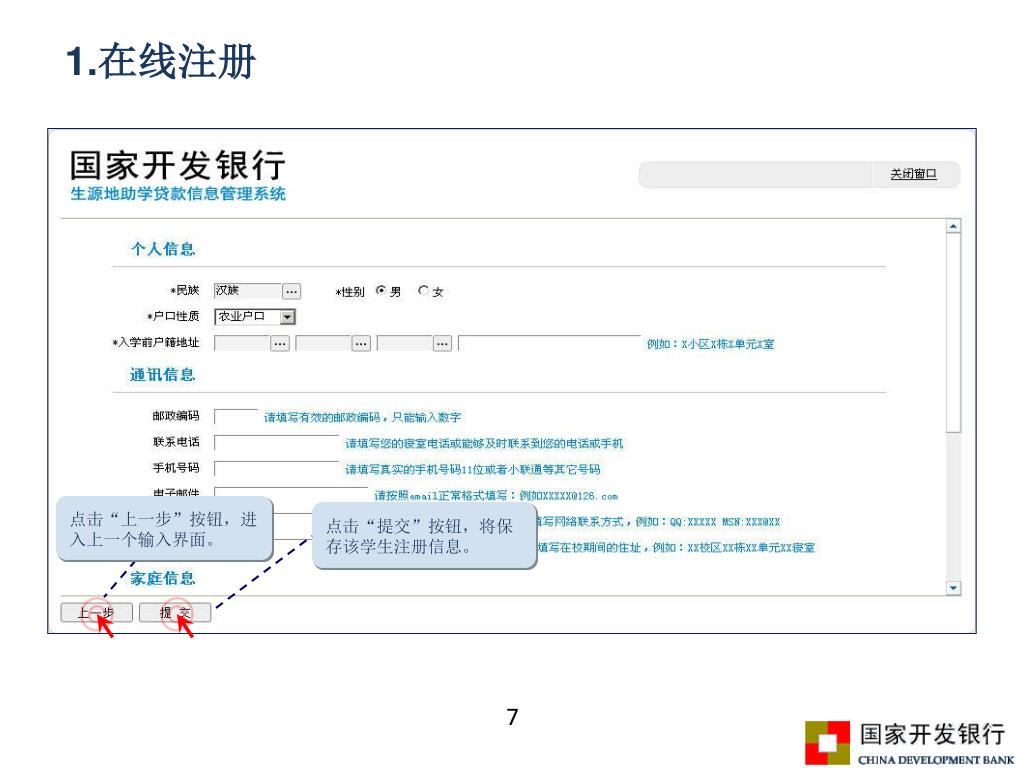Click the hint starting 请填写您的寝室电话

click(x=484, y=443)
